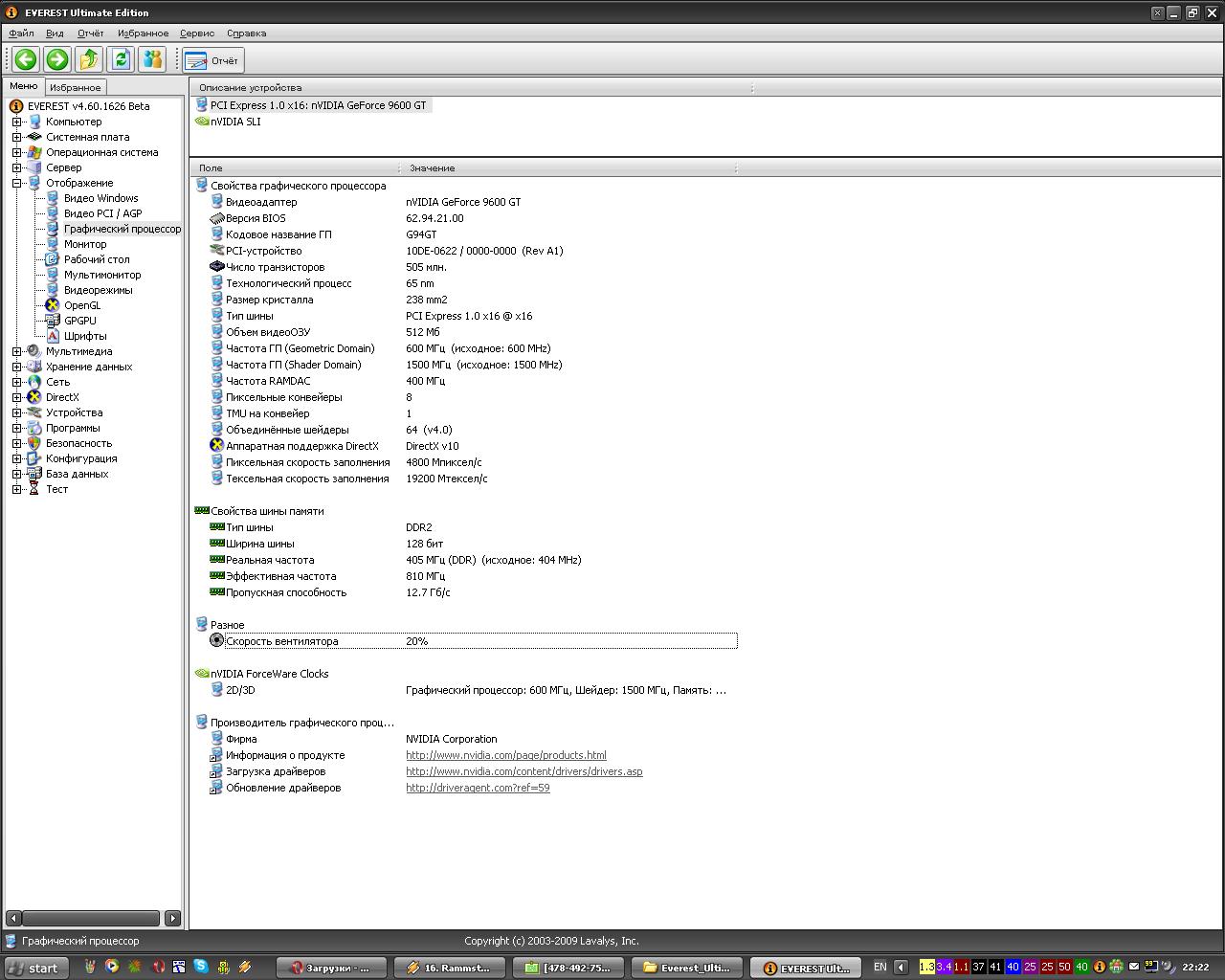The image size is (1225, 980).
Task: Click the Windows start button
Action: click(35, 968)
